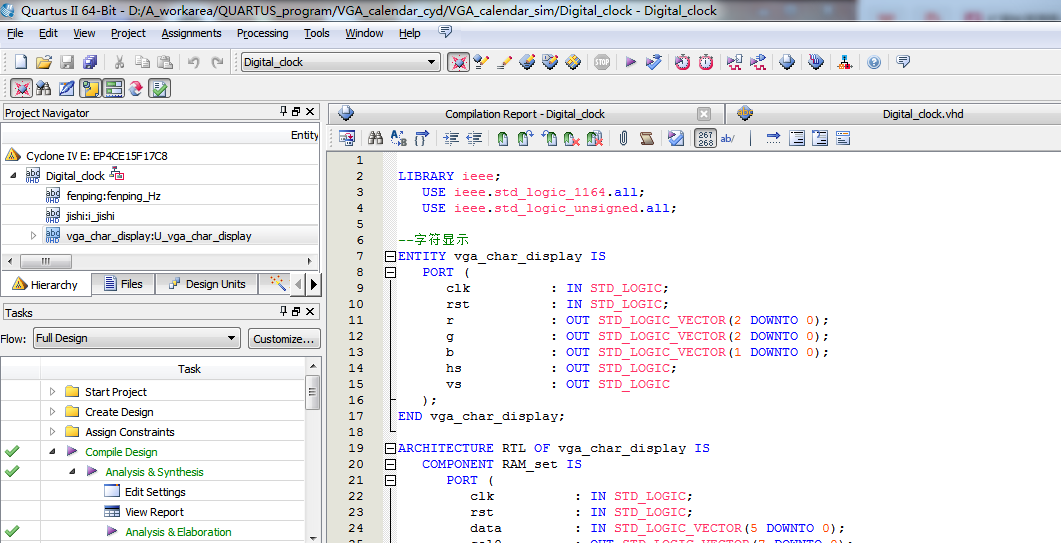
Task: Click the Find binoculars icon in editor toolbar
Action: [376, 138]
